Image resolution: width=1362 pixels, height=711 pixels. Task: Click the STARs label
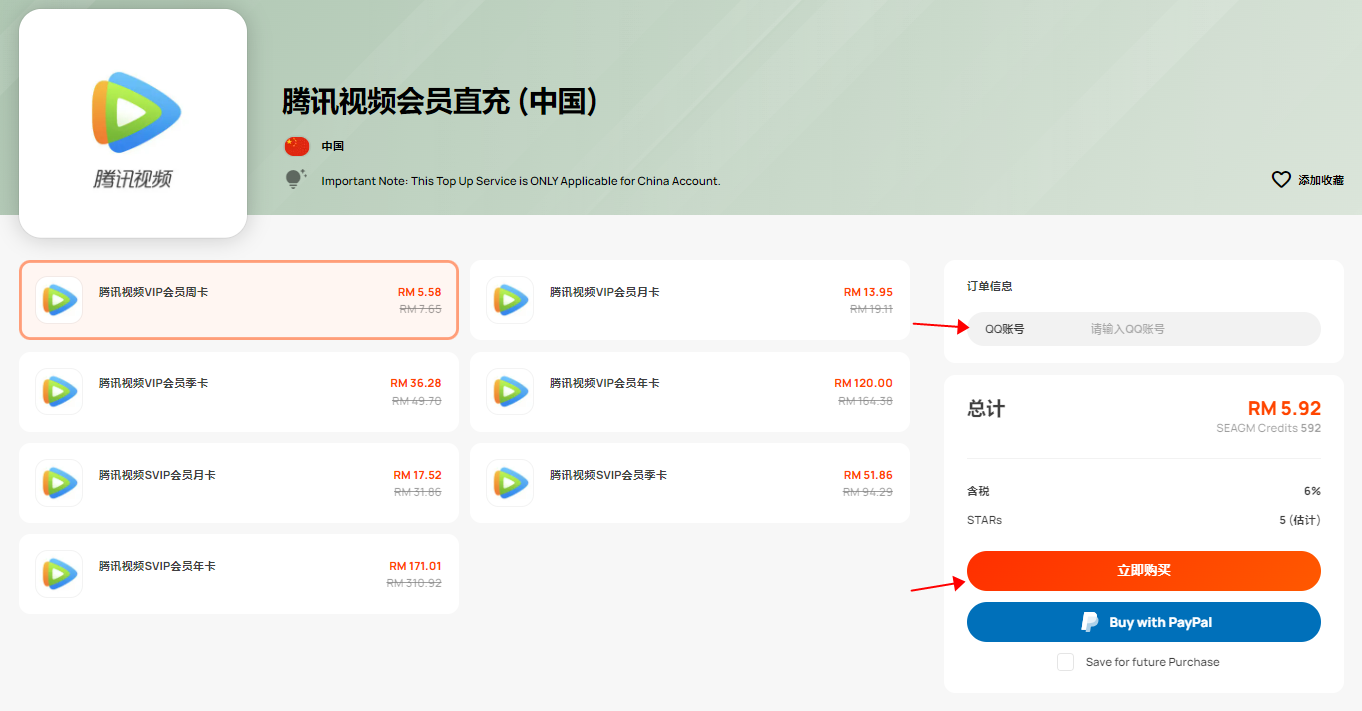[984, 520]
